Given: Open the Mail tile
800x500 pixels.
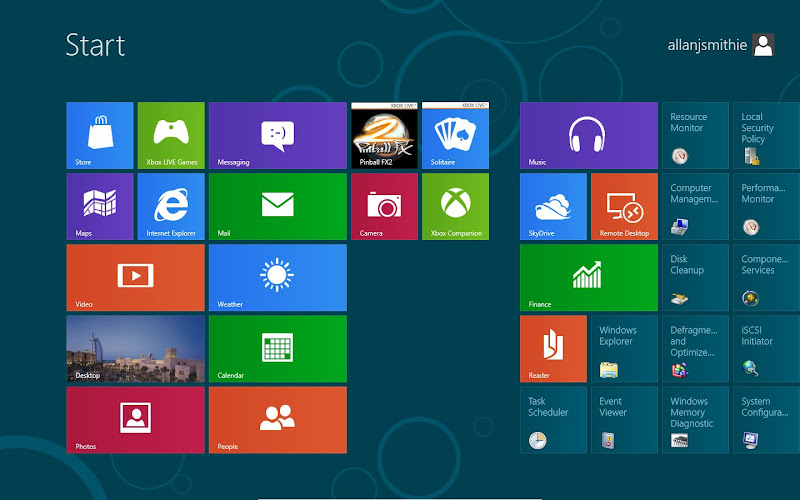Looking at the screenshot, I should click(278, 206).
